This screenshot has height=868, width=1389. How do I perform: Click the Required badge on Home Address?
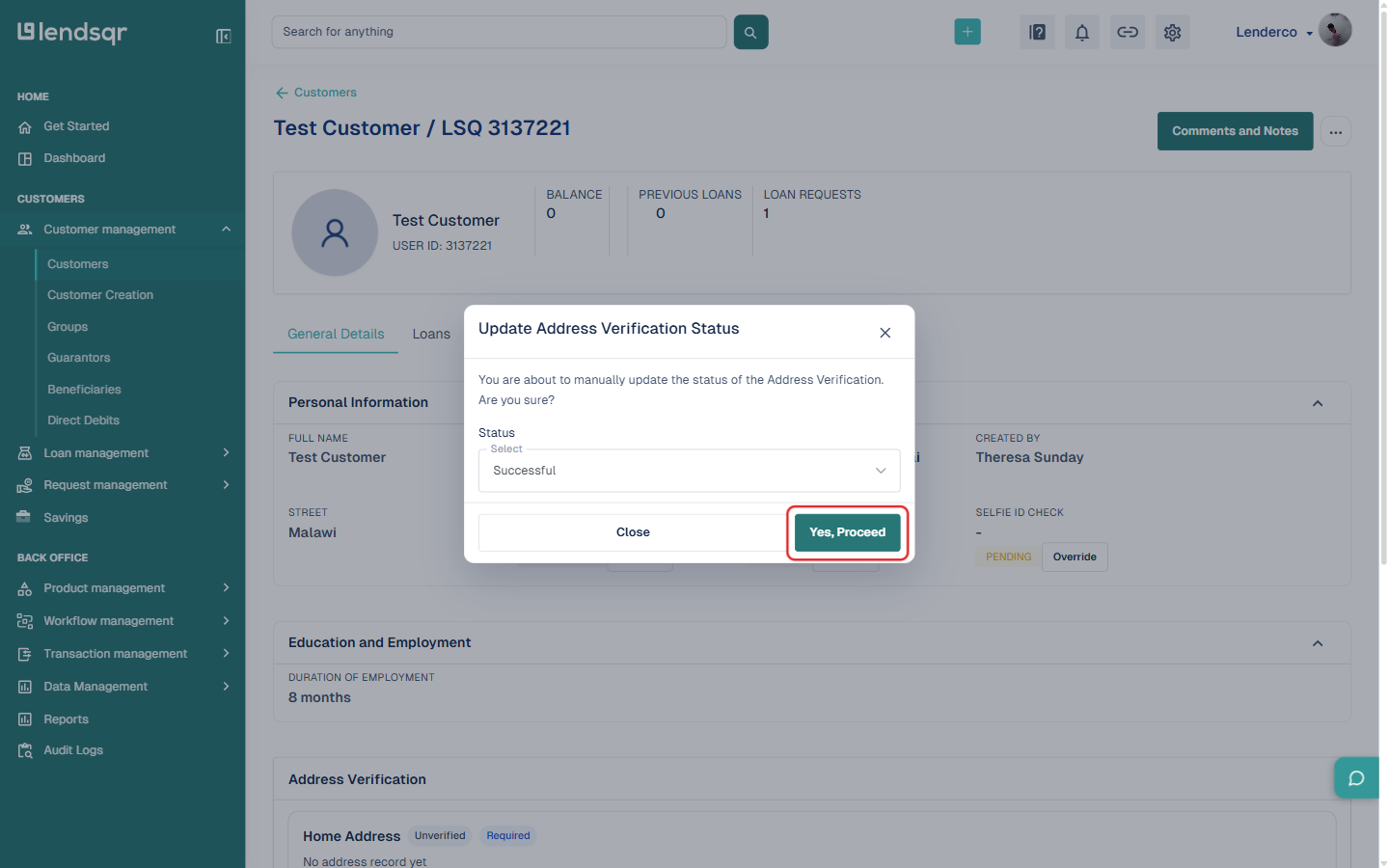508,836
